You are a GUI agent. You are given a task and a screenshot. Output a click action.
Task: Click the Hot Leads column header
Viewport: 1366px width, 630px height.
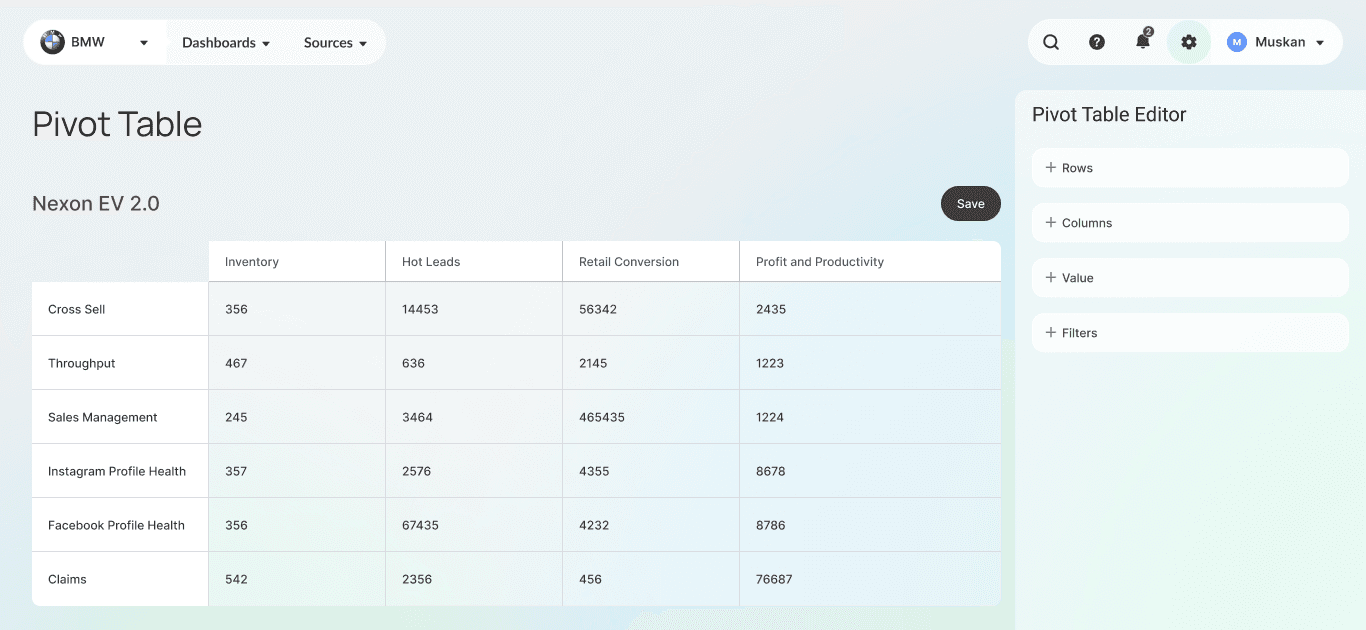click(474, 262)
